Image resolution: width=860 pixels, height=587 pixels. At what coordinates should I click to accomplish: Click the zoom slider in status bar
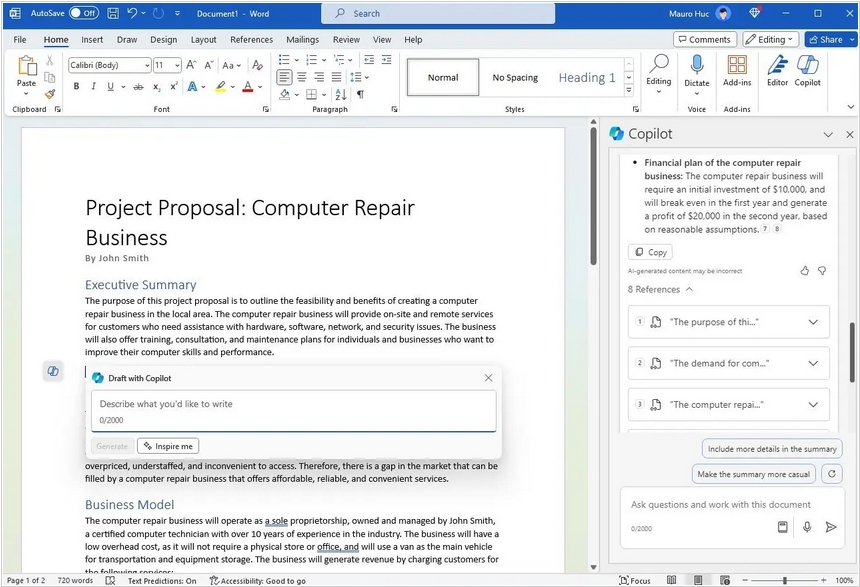tap(785, 580)
